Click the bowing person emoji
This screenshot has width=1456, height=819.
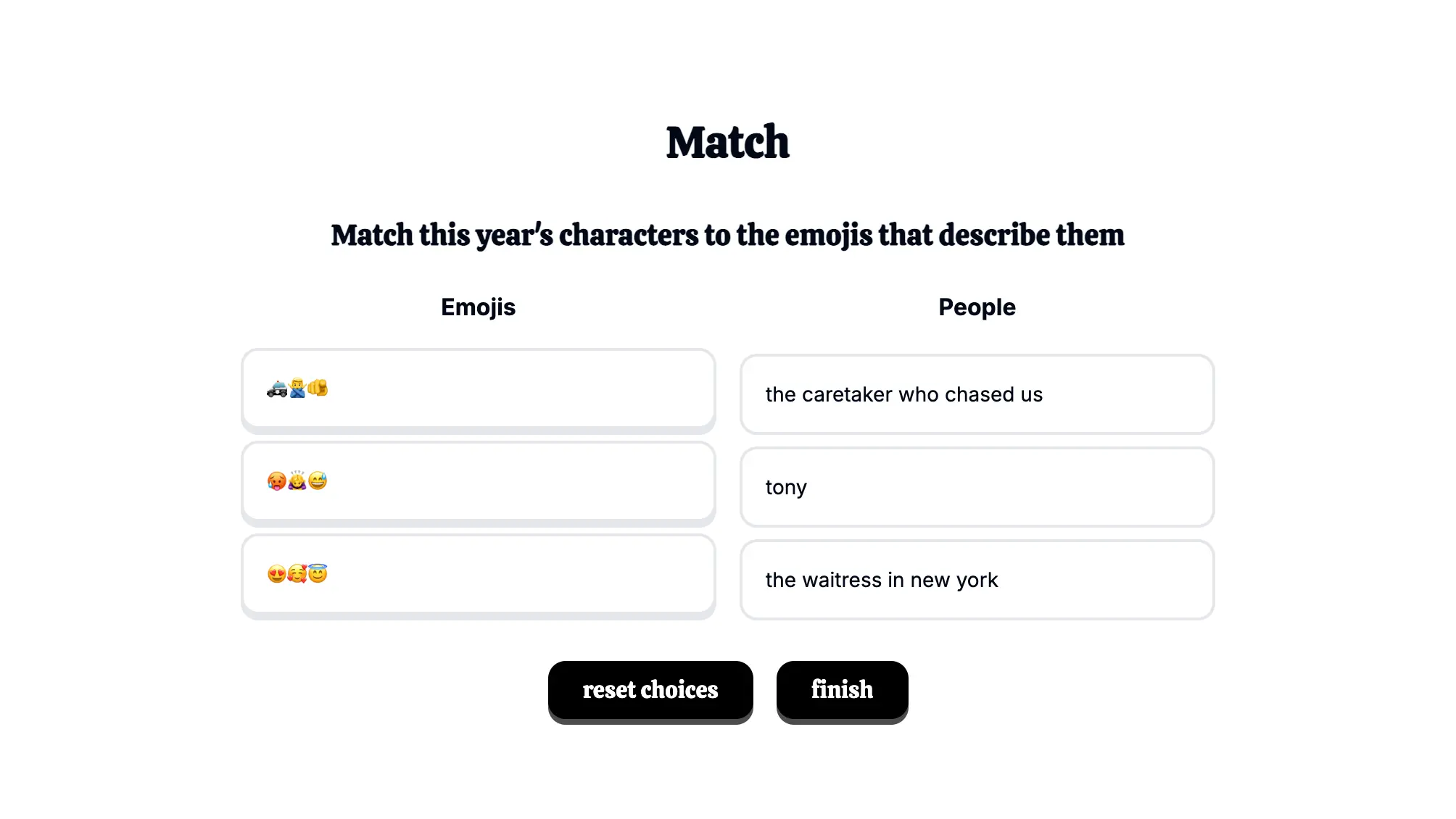297,481
